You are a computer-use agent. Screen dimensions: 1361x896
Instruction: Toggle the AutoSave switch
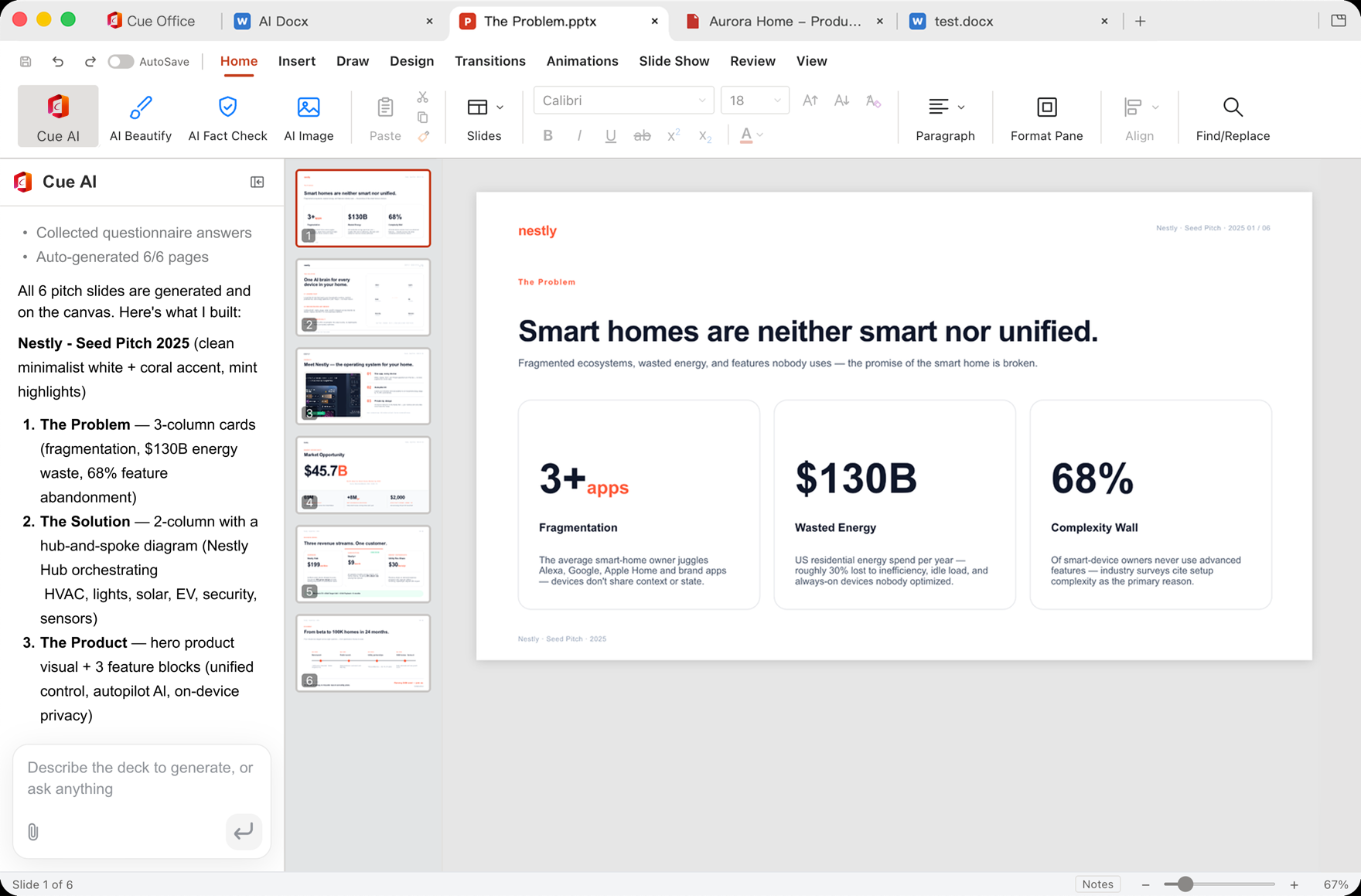pos(120,61)
